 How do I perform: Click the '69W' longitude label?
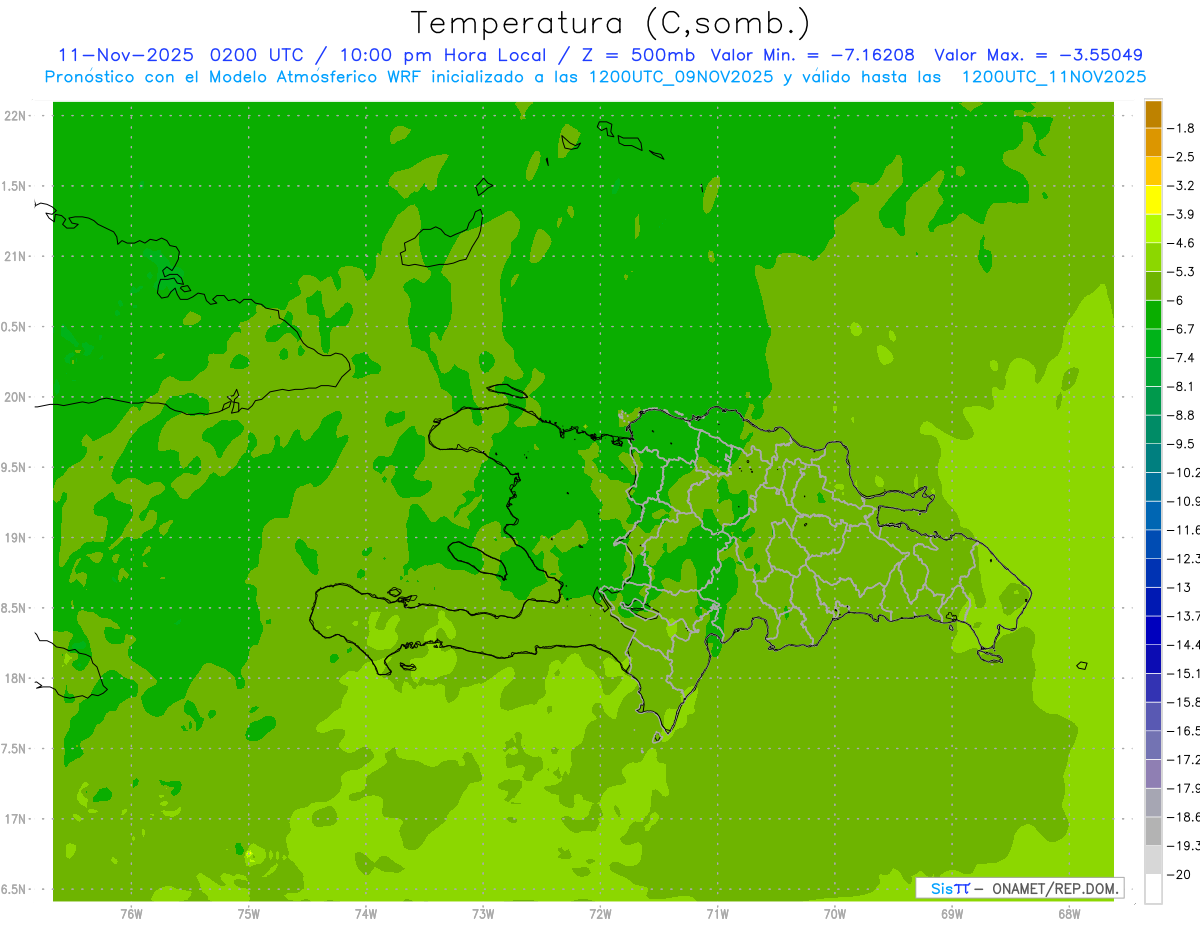pyautogui.click(x=952, y=913)
